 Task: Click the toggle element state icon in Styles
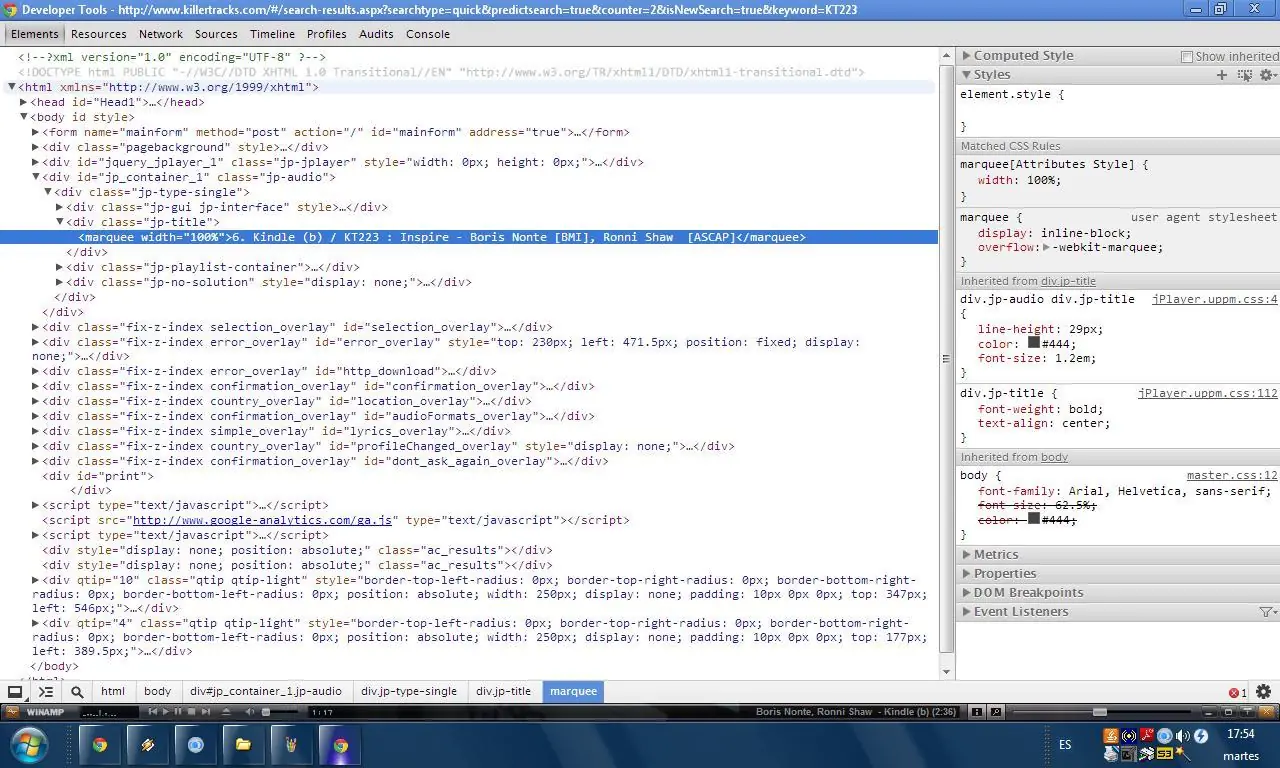point(1244,75)
